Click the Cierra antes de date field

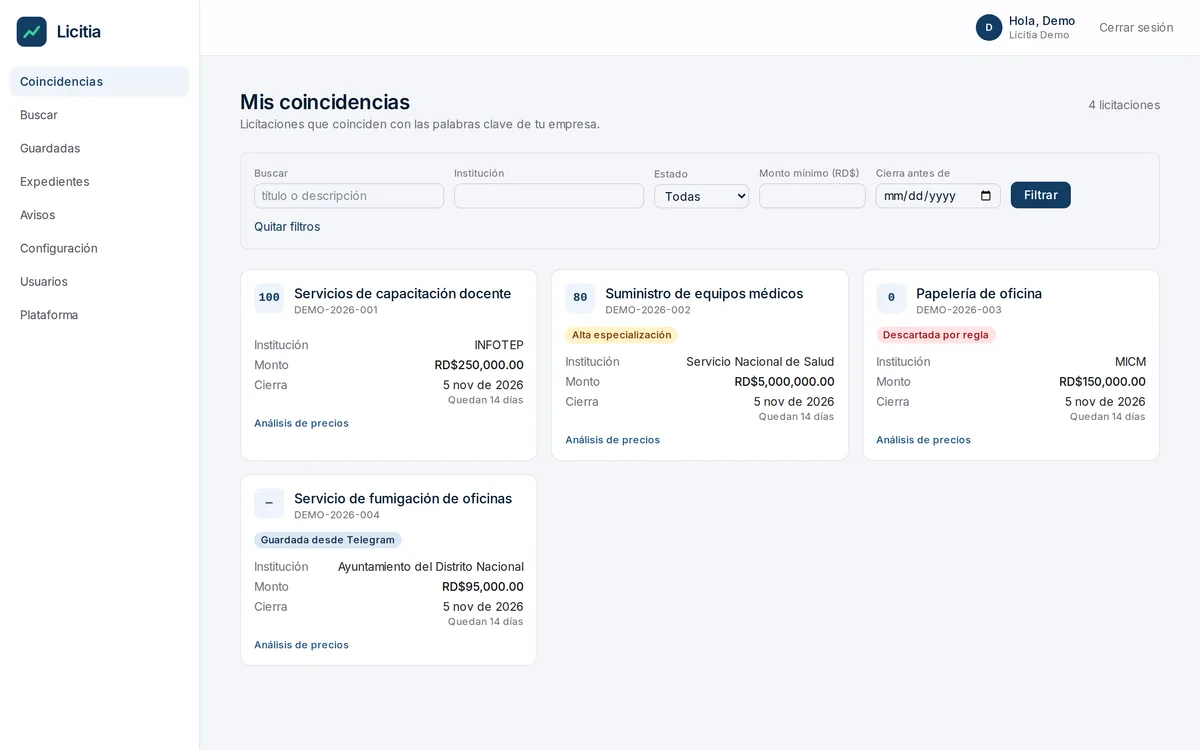point(938,196)
